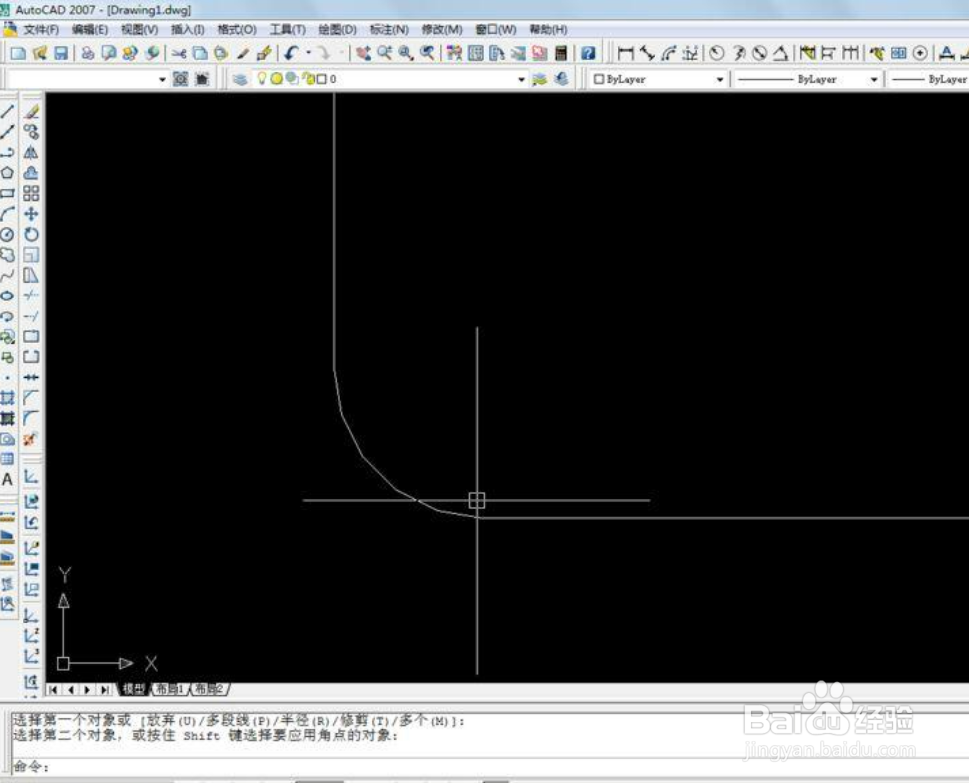Click the Angular dimension icon
The height and width of the screenshot is (783, 969).
[x=781, y=53]
